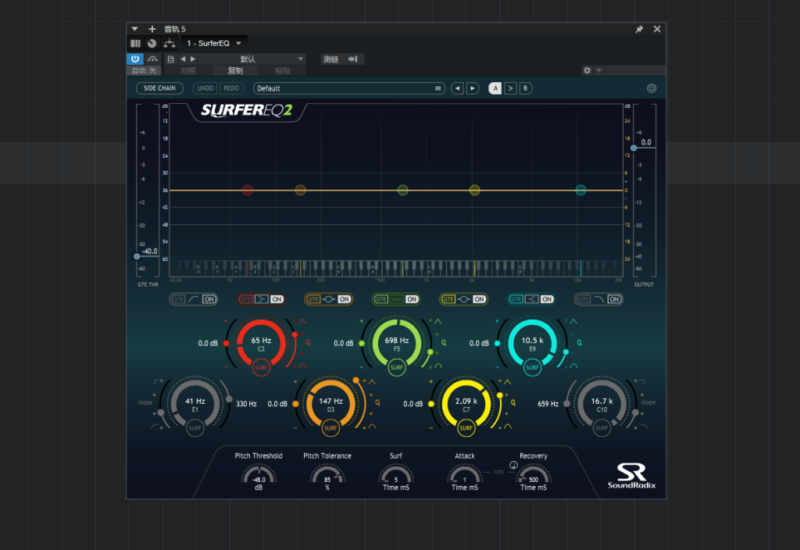Enable SURF on the 2.09 k yellow band
The height and width of the screenshot is (550, 800).
tap(466, 428)
